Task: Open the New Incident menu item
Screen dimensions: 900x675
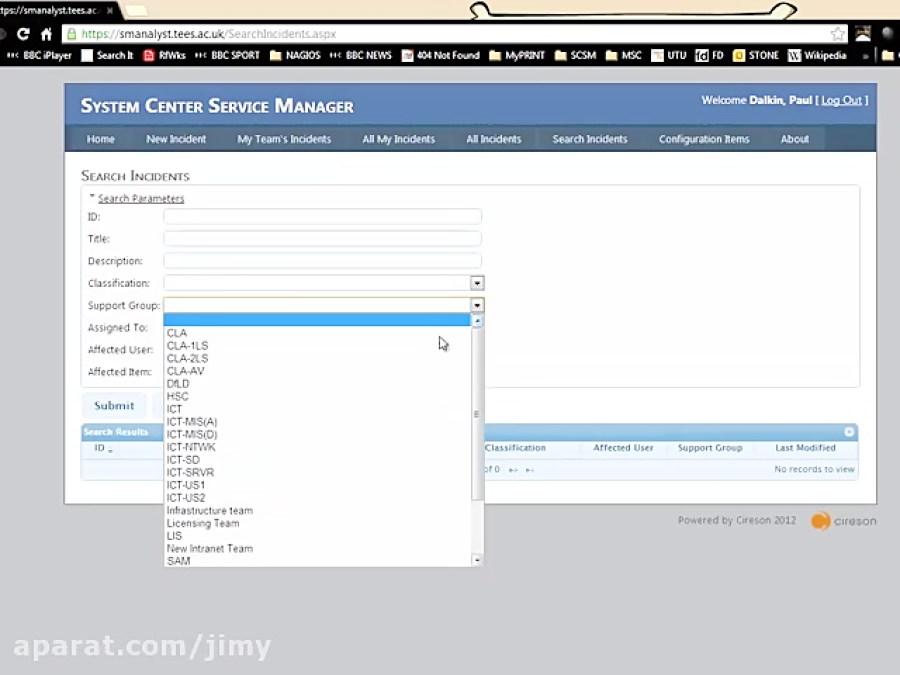Action: [175, 139]
